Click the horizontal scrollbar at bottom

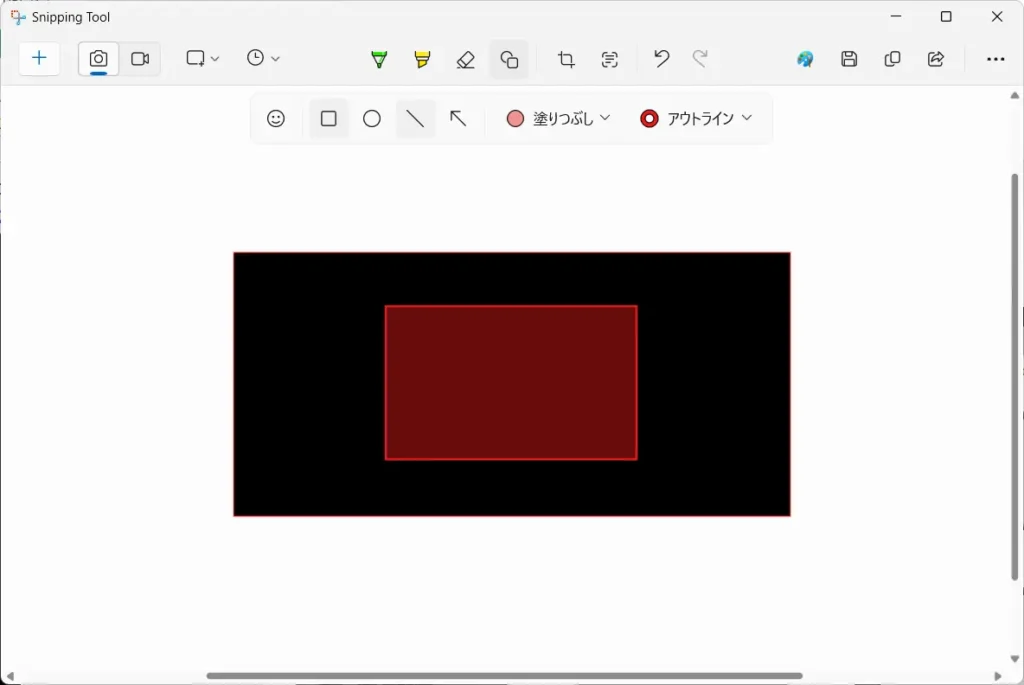pos(504,676)
